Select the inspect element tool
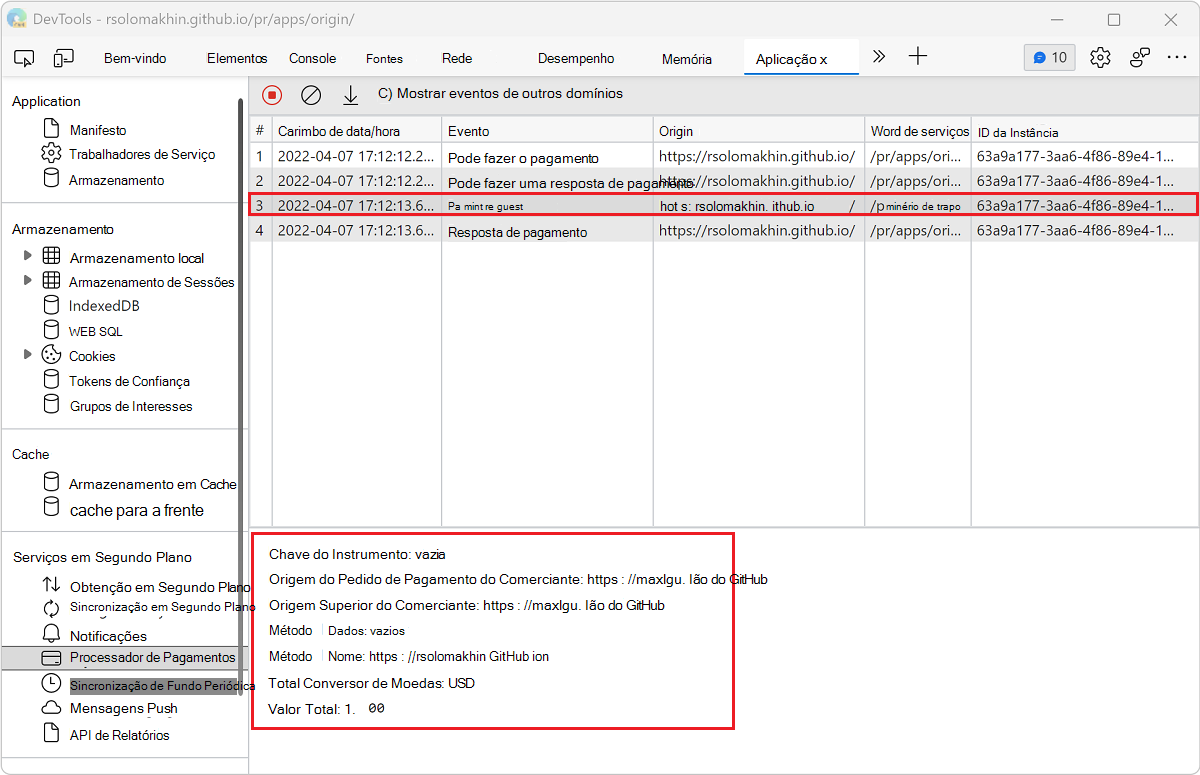This screenshot has width=1200, height=775. [24, 58]
